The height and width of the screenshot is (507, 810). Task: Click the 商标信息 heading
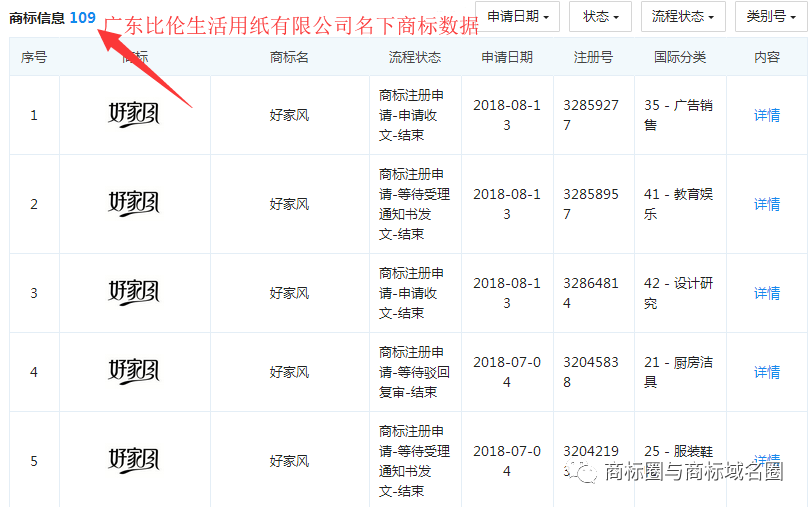[37, 18]
